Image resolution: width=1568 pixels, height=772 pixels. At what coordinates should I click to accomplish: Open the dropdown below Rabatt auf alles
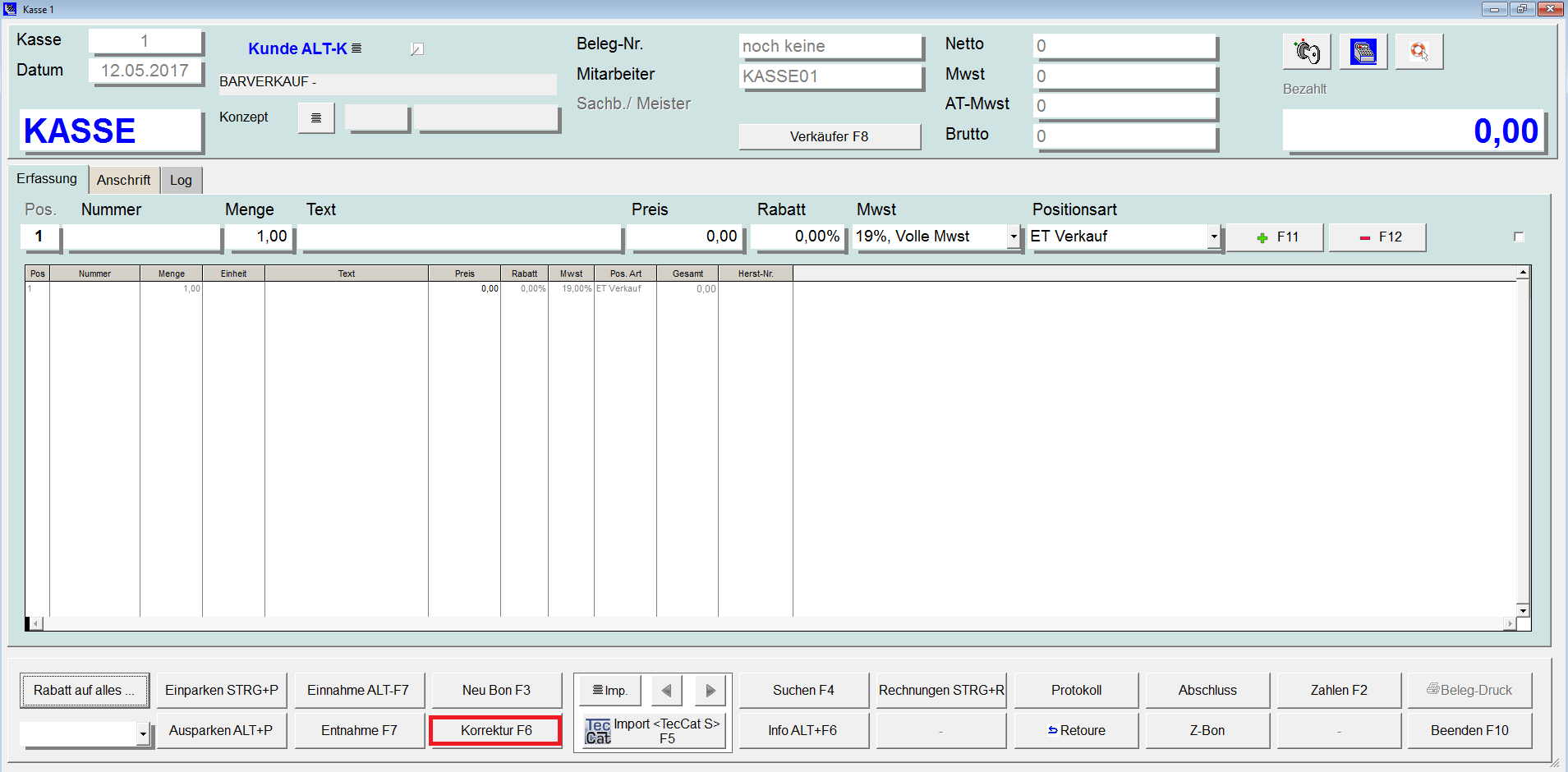pyautogui.click(x=143, y=733)
